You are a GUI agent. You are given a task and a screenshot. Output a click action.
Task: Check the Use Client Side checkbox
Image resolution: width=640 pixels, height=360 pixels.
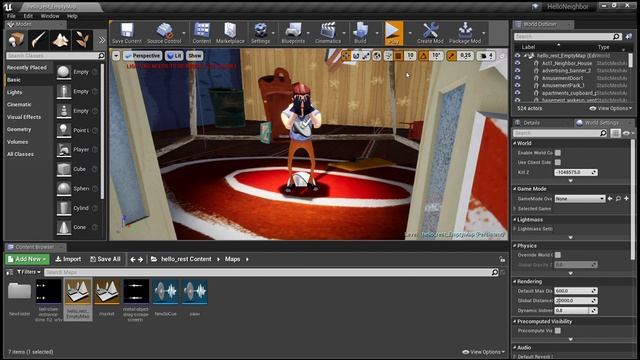point(558,162)
